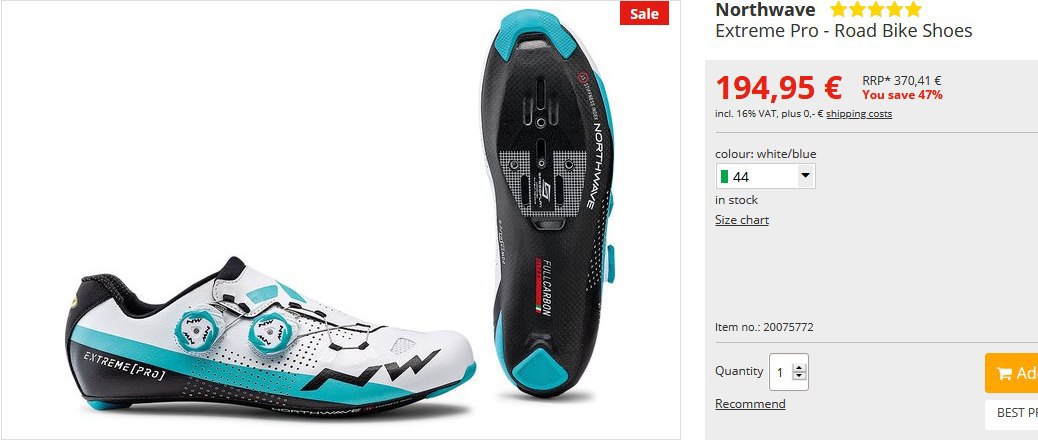Click the 194,95 € sale price
Screen dimensions: 1038x440
778,87
